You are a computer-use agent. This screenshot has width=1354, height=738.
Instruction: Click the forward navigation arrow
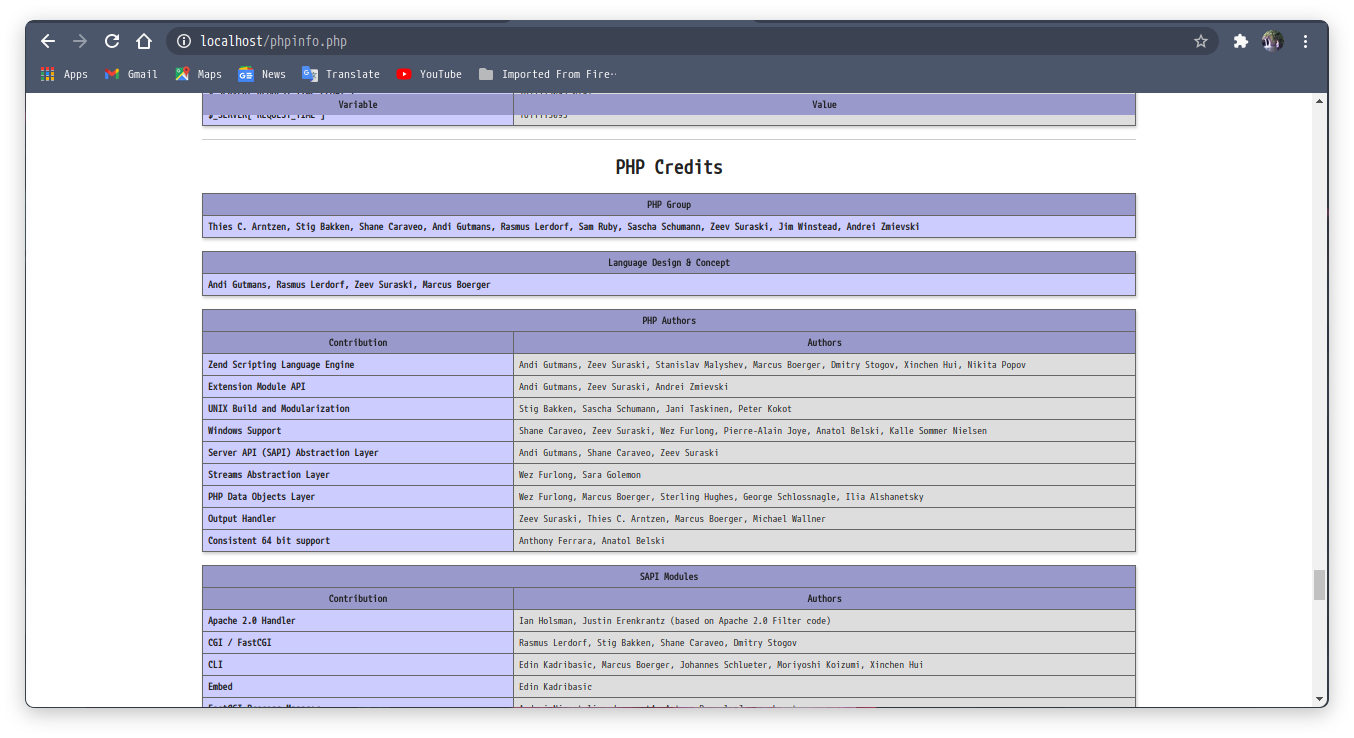click(x=79, y=41)
